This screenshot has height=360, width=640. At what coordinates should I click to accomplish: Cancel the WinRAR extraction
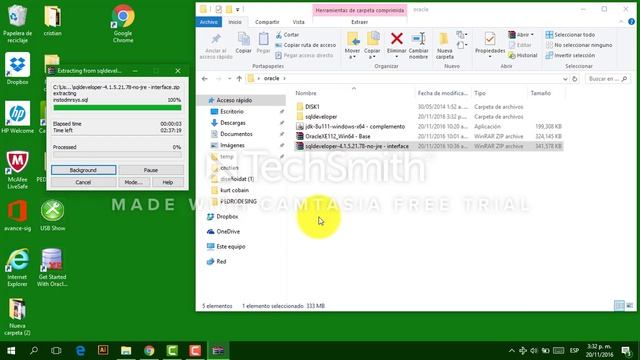point(83,182)
